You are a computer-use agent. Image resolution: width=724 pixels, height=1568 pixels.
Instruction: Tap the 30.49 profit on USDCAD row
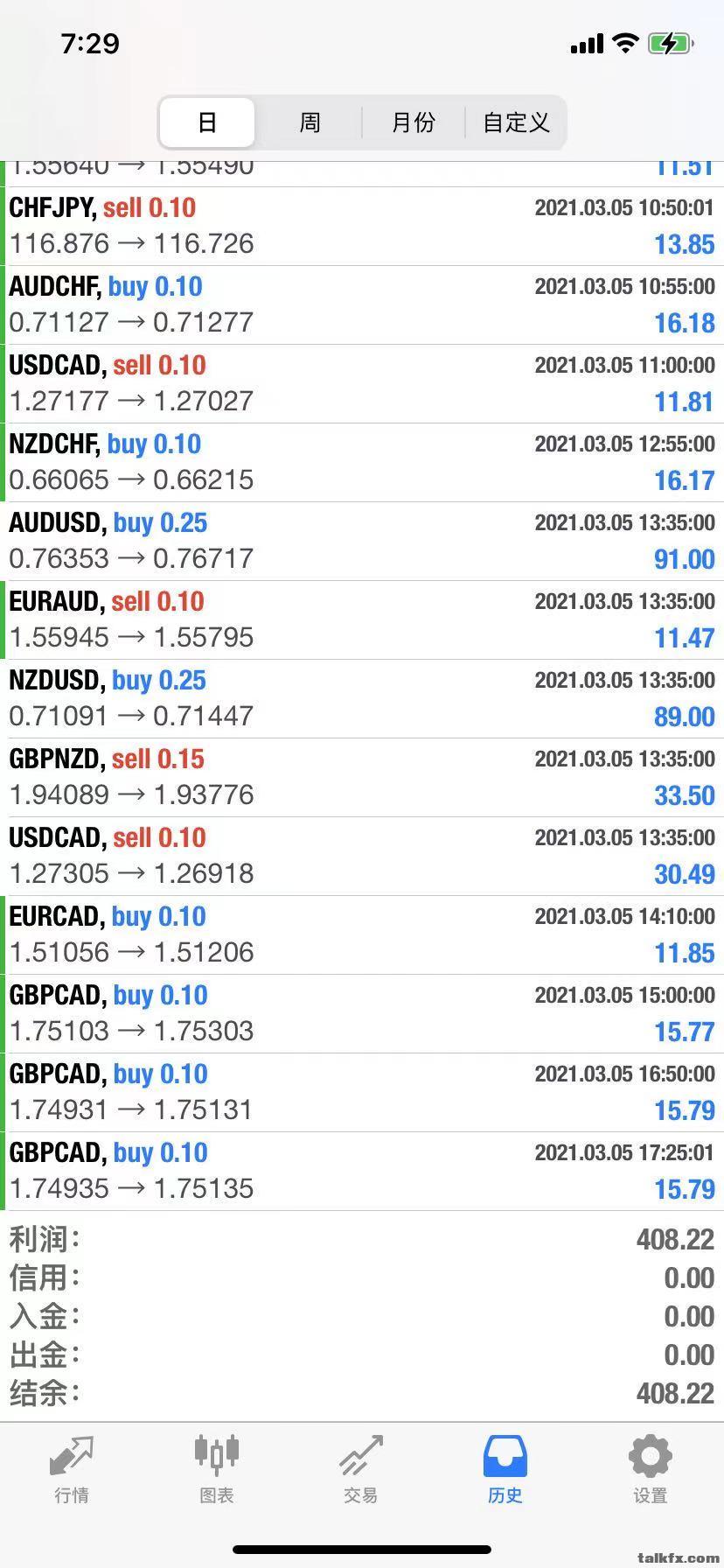pos(685,874)
